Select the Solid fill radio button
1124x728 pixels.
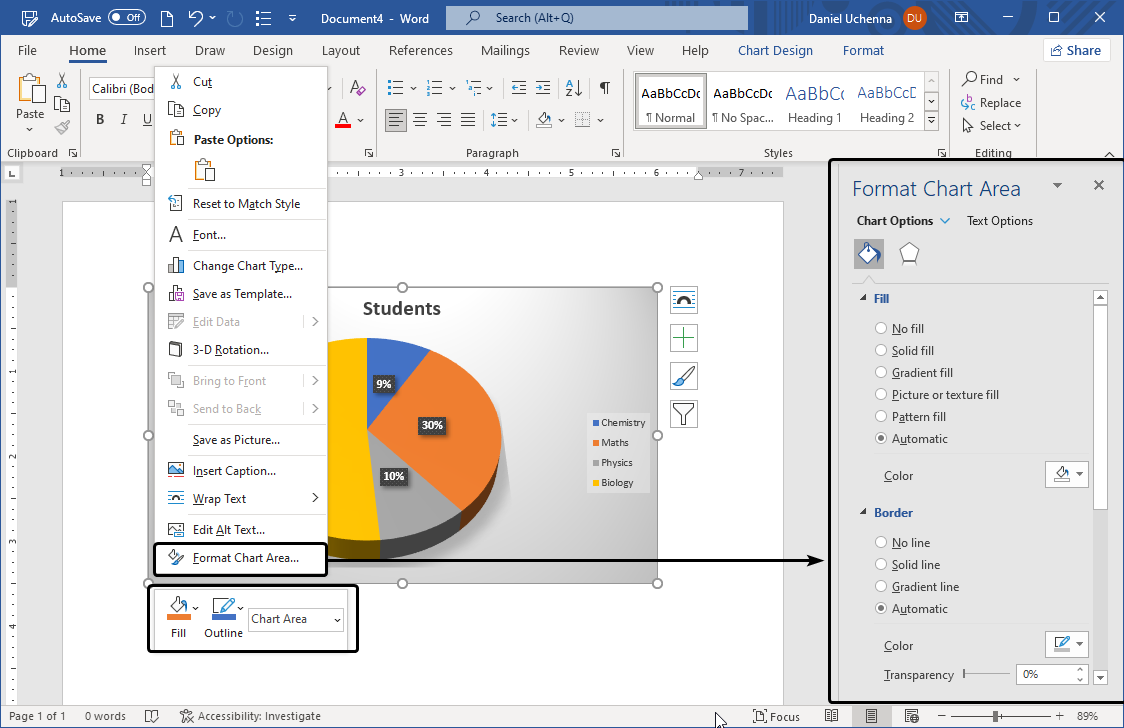click(881, 350)
